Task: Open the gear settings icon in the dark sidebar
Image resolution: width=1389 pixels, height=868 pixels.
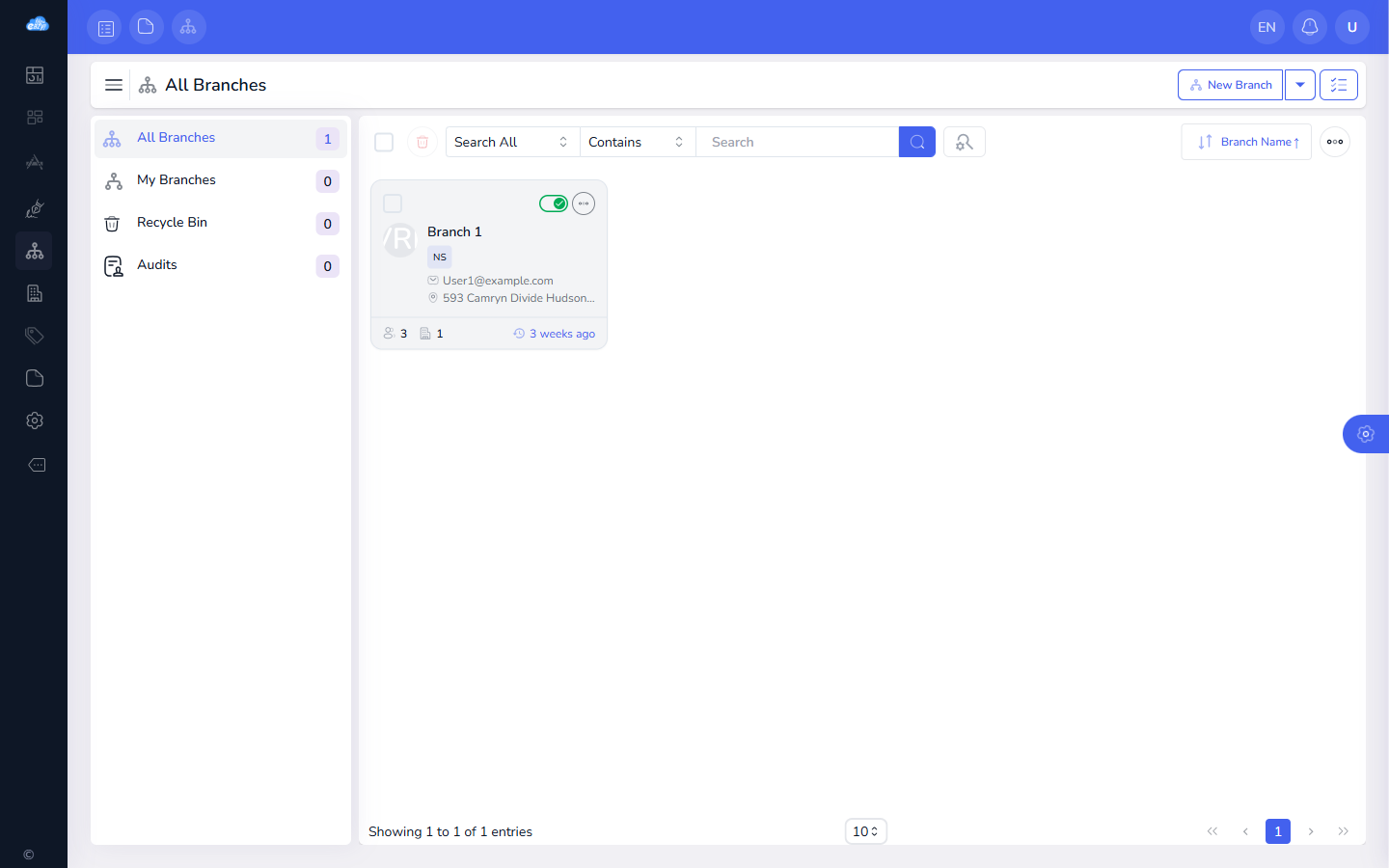Action: [35, 420]
